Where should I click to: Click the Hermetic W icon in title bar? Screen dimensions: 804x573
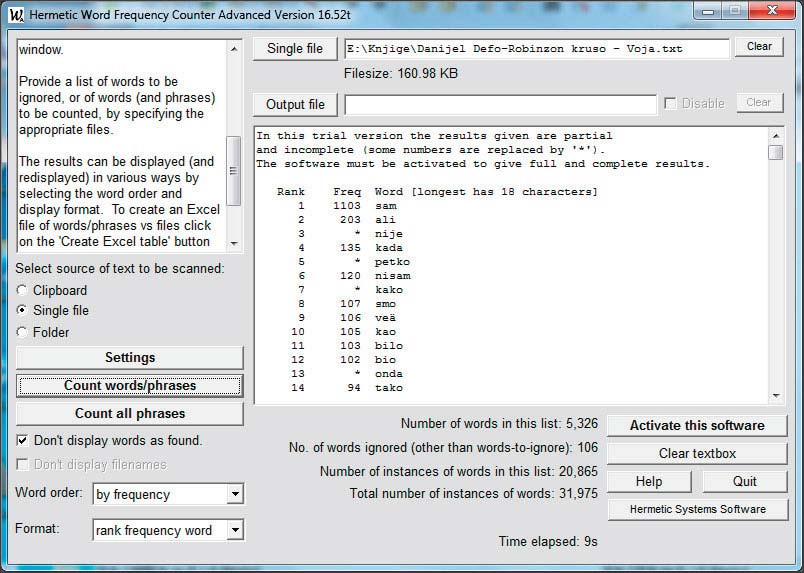click(x=16, y=15)
